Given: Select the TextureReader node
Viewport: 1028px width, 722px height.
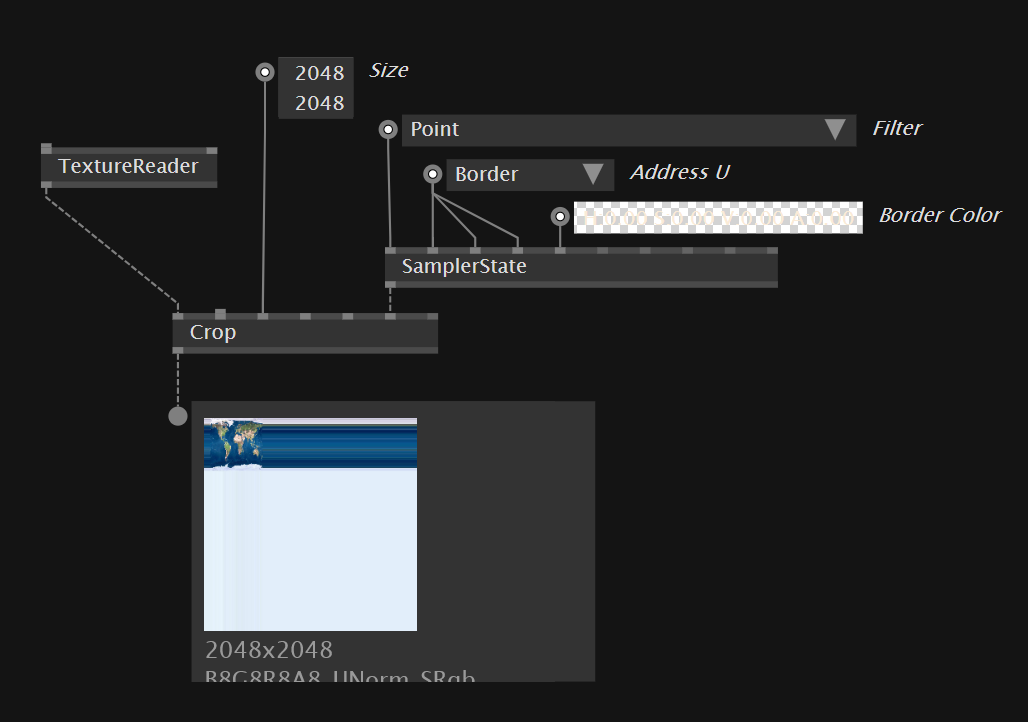Looking at the screenshot, I should point(128,167).
